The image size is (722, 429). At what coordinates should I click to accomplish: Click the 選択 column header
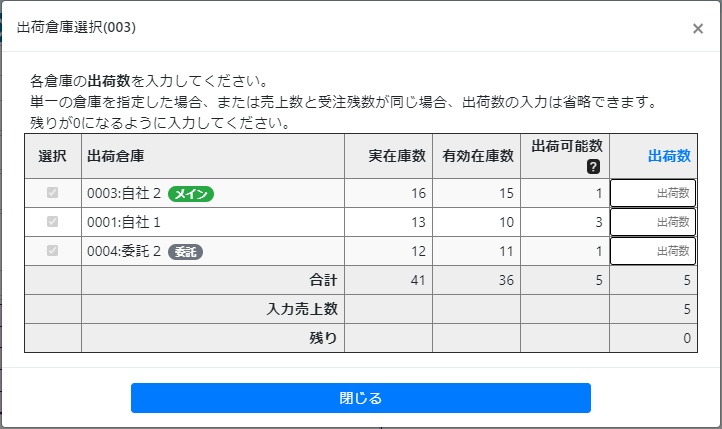pos(52,156)
